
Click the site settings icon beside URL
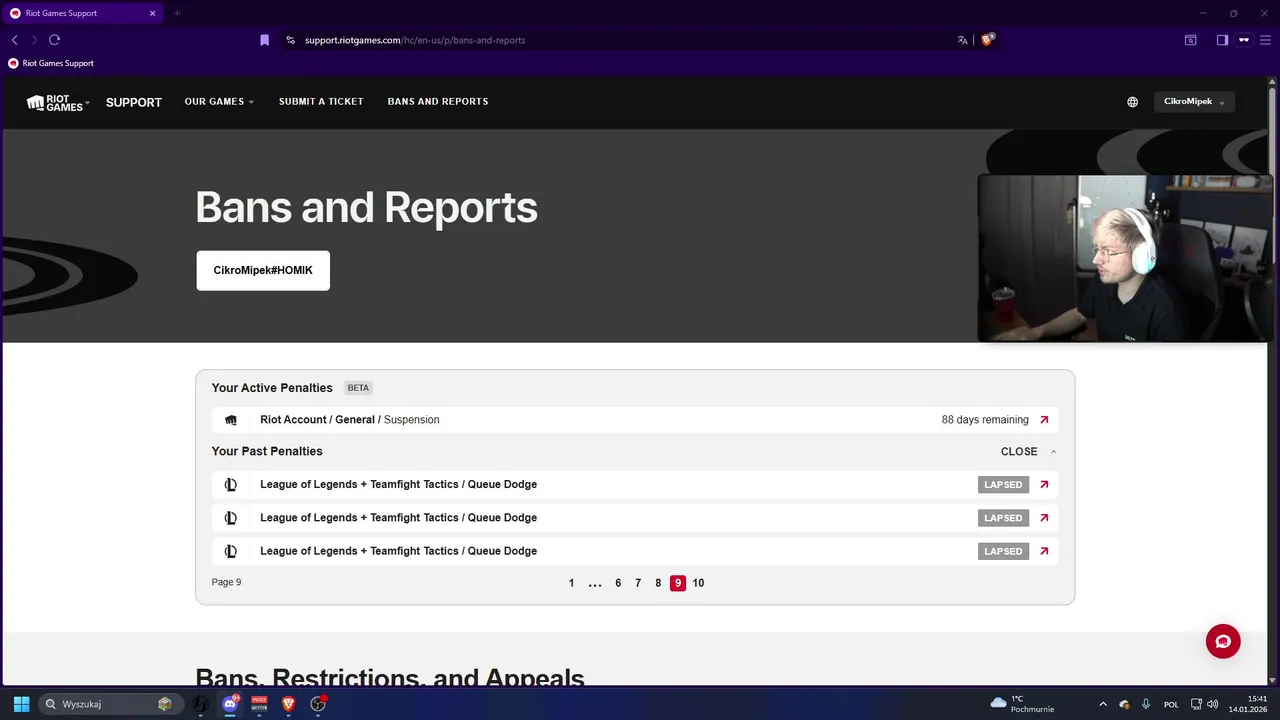click(290, 40)
